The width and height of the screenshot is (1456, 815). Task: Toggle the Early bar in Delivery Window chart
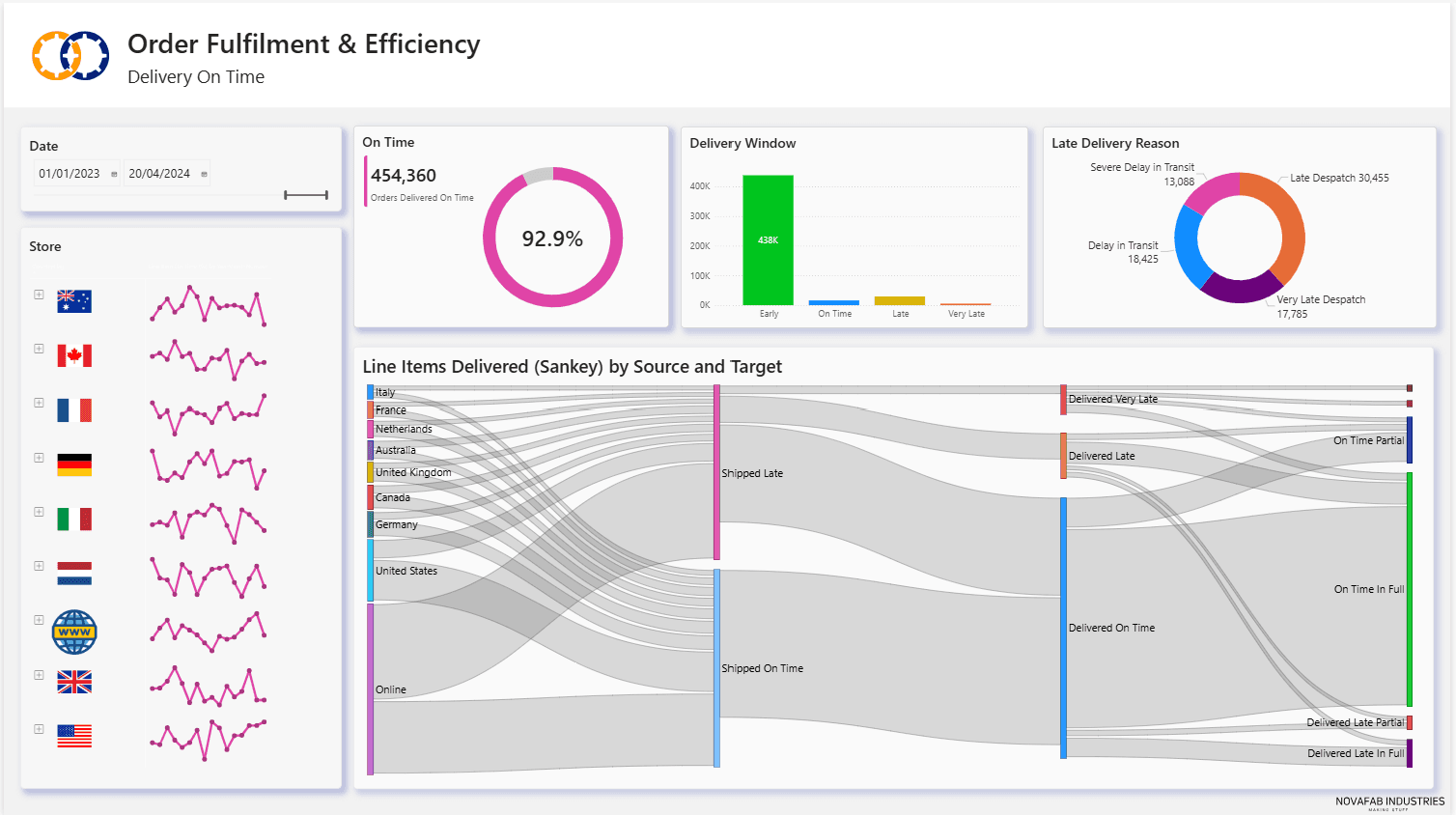[x=768, y=239]
